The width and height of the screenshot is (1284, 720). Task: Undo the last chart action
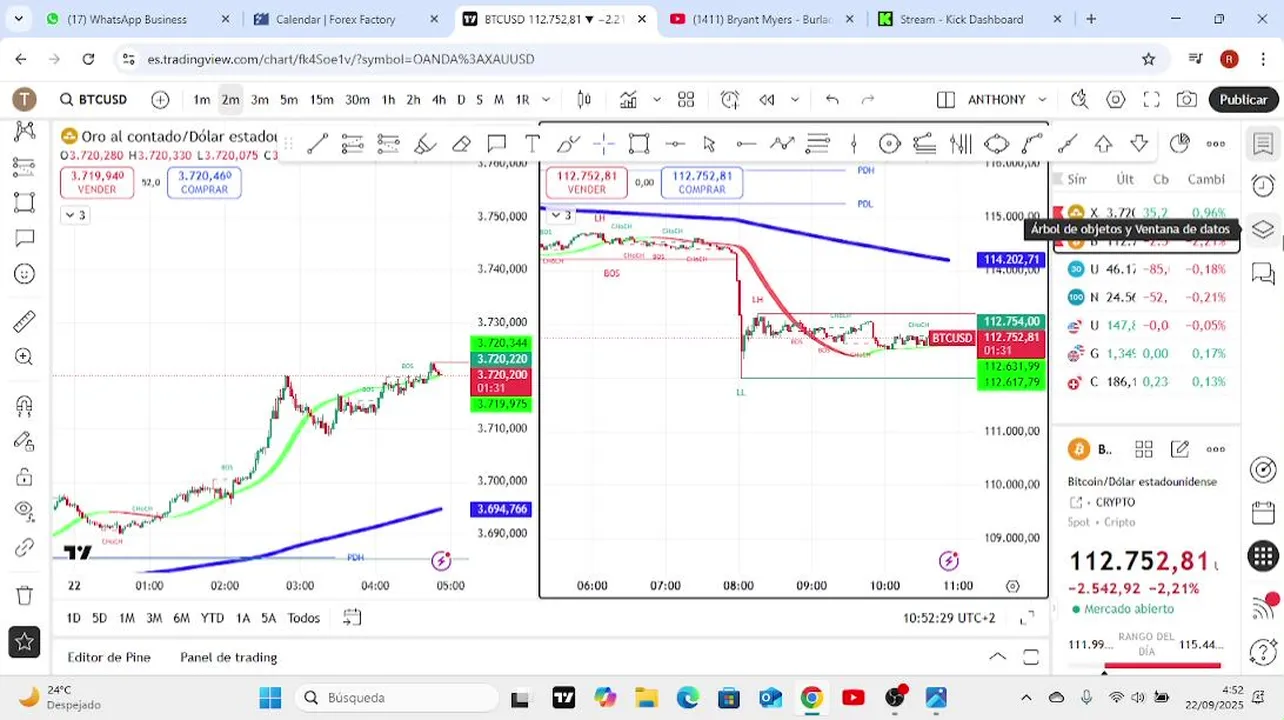[x=832, y=99]
